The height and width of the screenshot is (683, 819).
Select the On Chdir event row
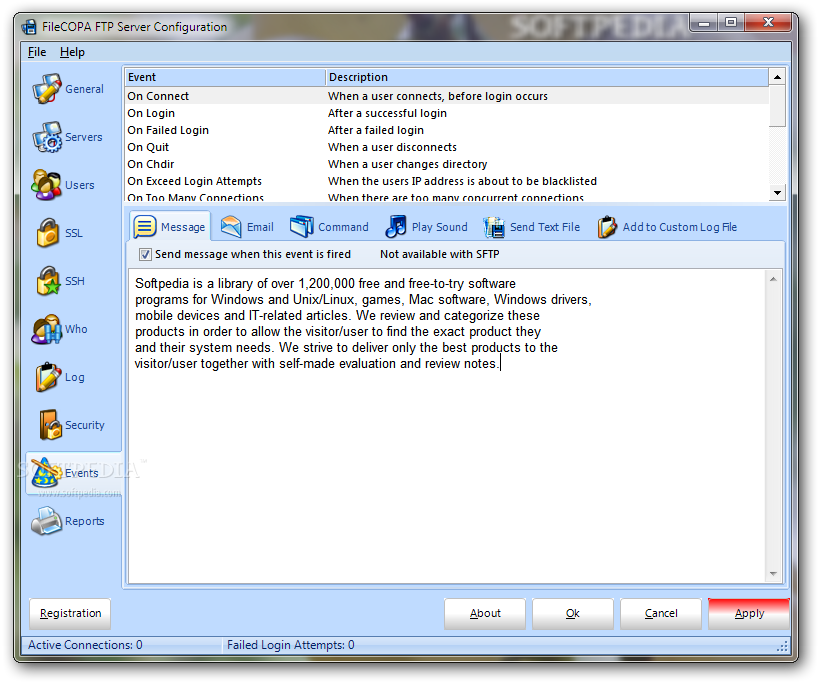[447, 164]
